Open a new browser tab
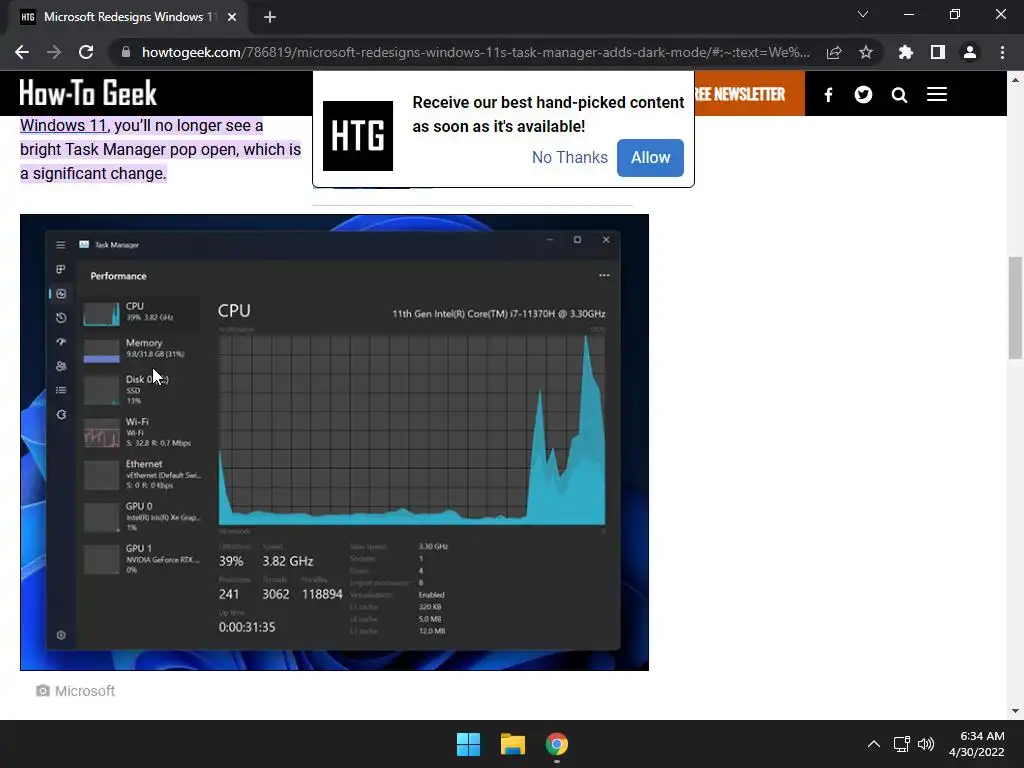Viewport: 1024px width, 768px height. click(x=270, y=17)
